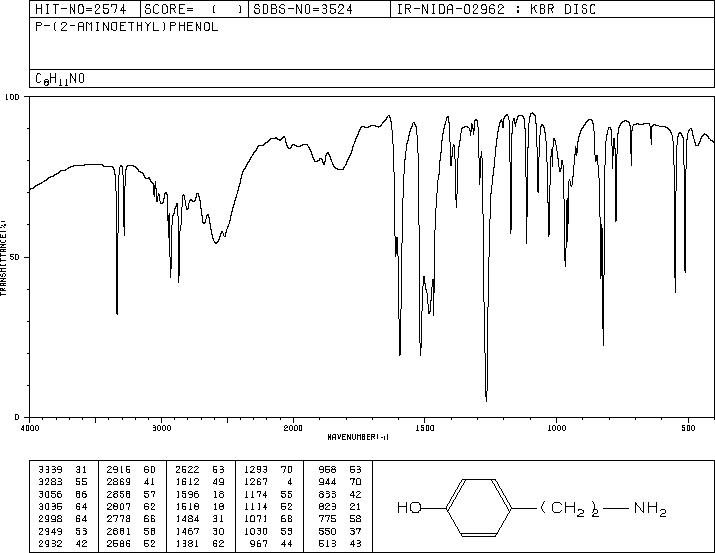The width and height of the screenshot is (715, 553).
Task: Click the 1000 tick label on the x-axis
Action: [556, 428]
